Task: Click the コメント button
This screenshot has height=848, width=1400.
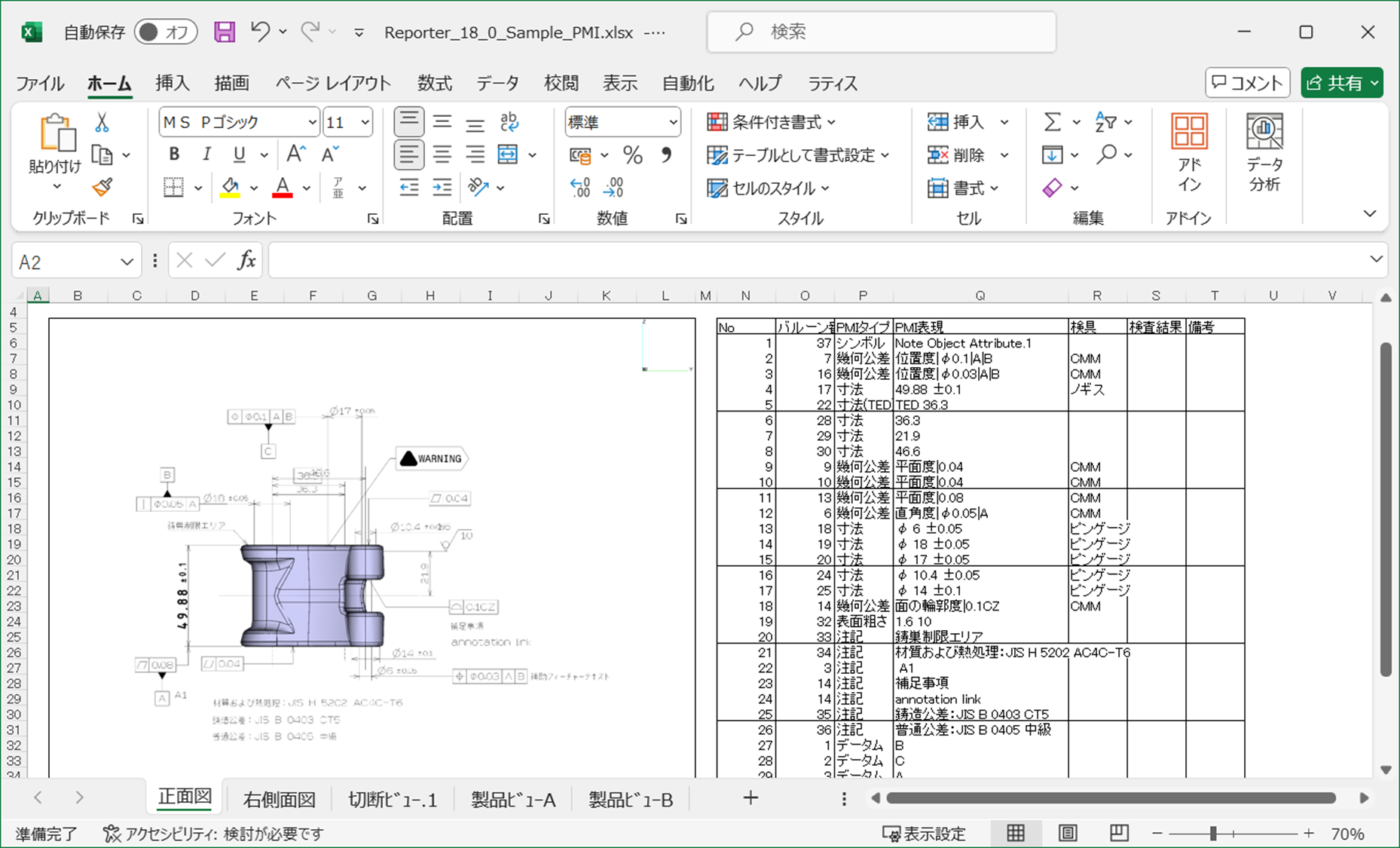Action: [x=1247, y=83]
